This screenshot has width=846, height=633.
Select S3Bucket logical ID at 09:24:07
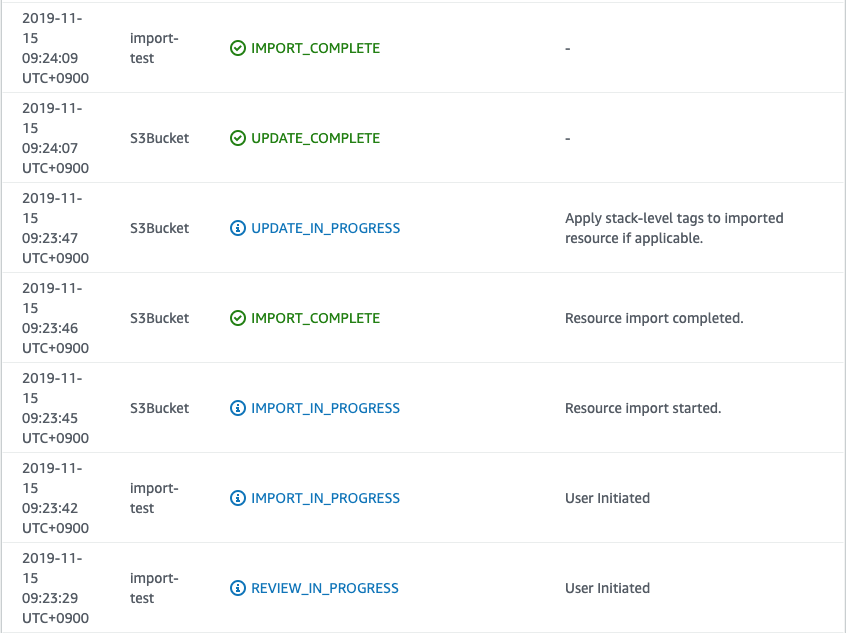tap(159, 138)
